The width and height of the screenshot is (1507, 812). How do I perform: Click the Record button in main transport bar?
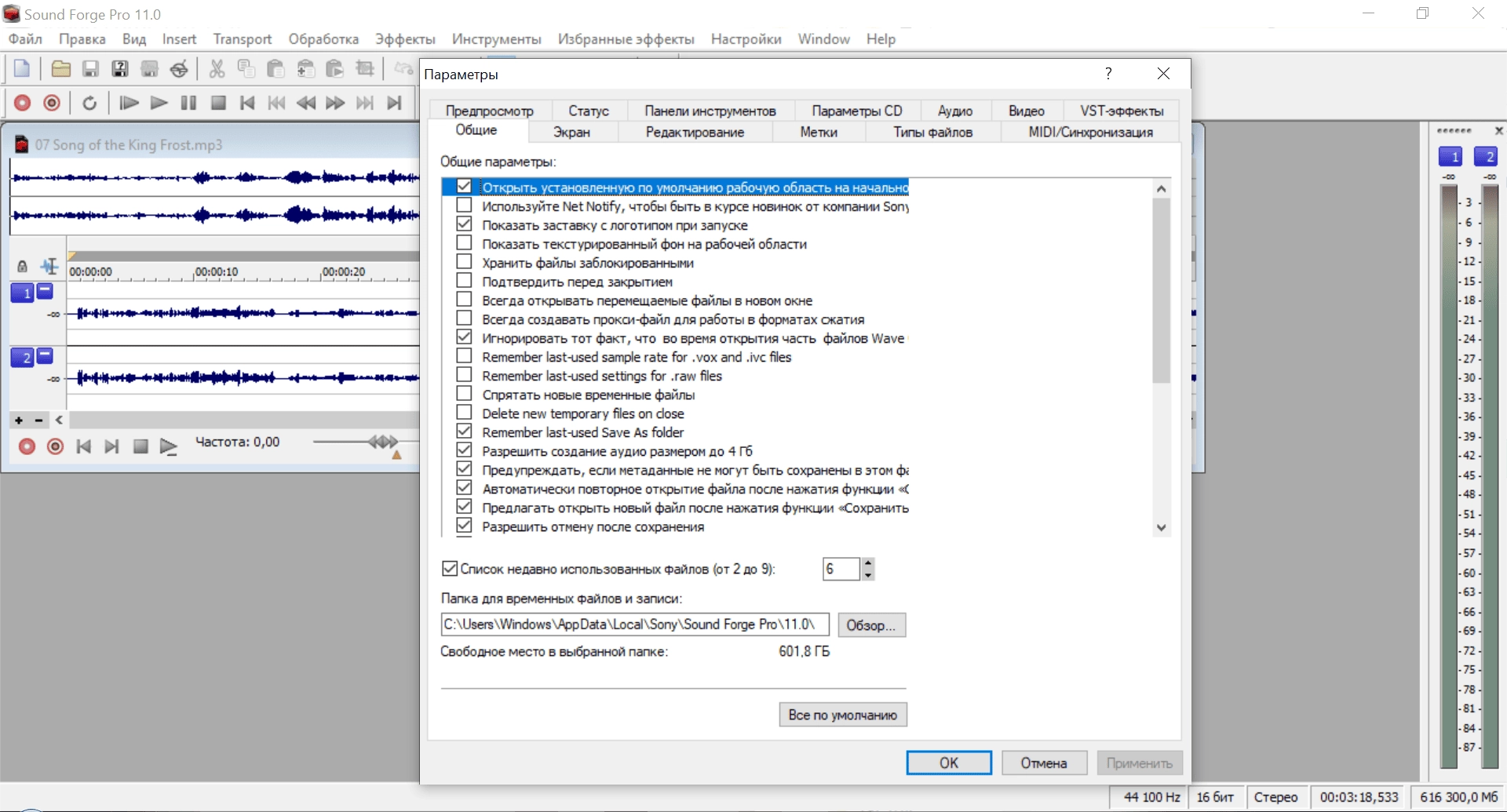[22, 103]
